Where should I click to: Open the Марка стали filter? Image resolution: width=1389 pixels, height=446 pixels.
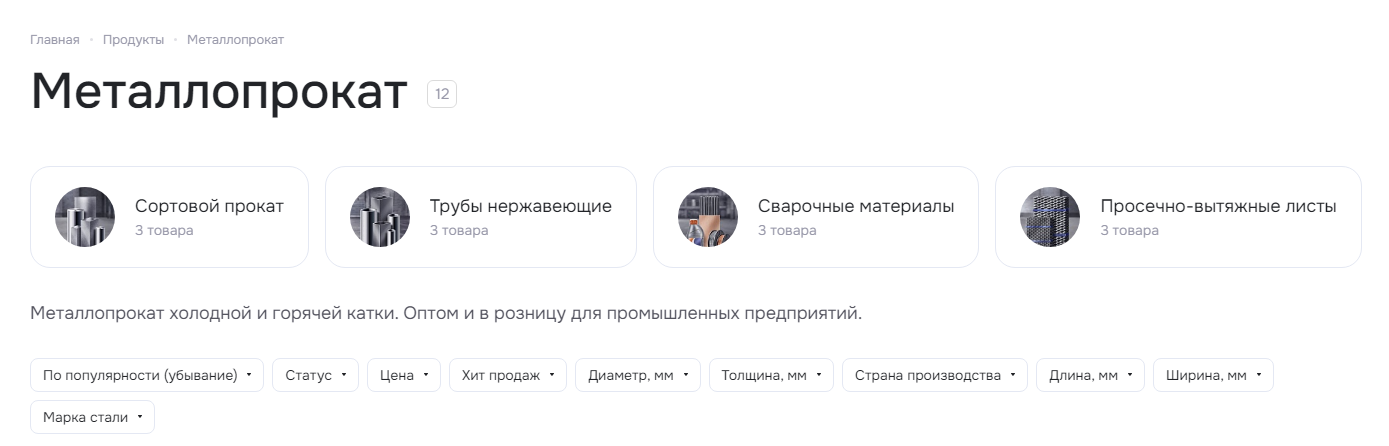pyautogui.click(x=92, y=417)
